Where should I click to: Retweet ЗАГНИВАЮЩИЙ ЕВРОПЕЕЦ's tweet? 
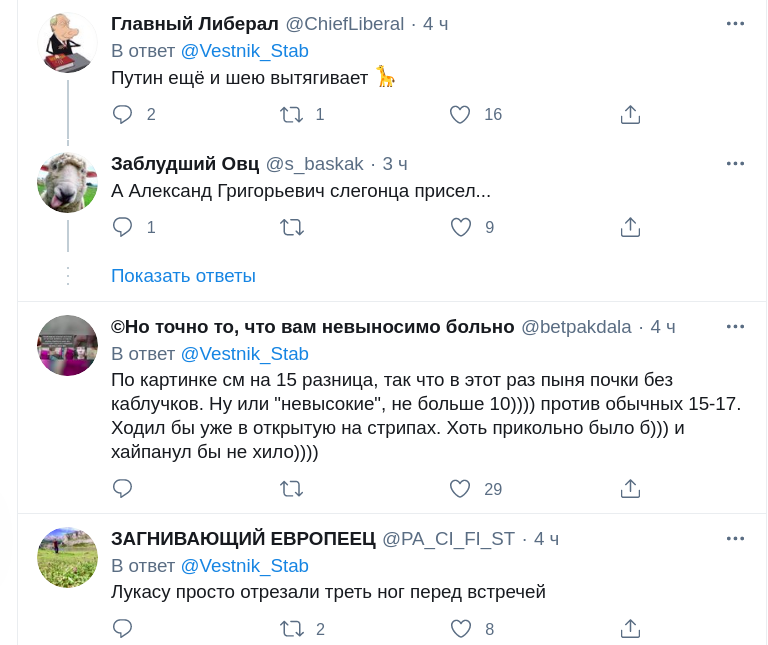click(x=292, y=628)
